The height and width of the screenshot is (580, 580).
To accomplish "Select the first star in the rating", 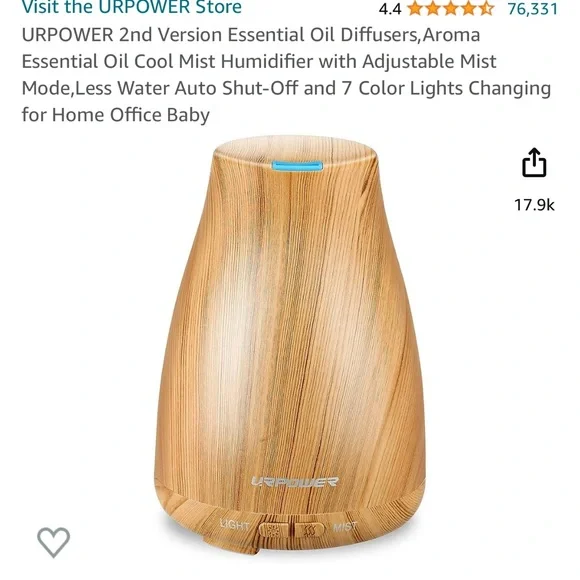I will pyautogui.click(x=415, y=8).
